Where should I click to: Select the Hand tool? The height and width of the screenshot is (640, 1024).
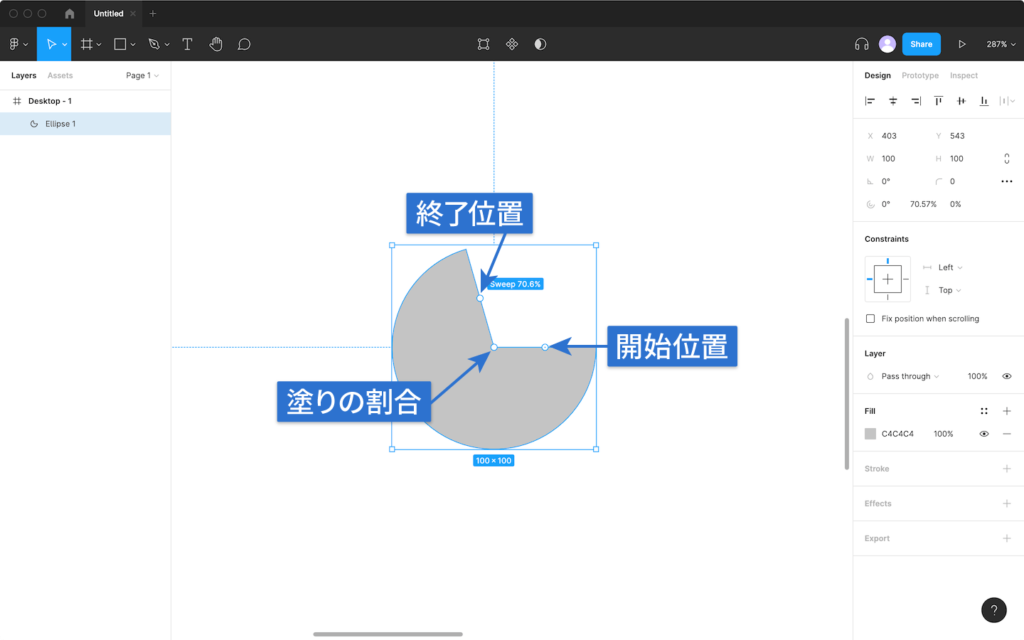[x=216, y=44]
